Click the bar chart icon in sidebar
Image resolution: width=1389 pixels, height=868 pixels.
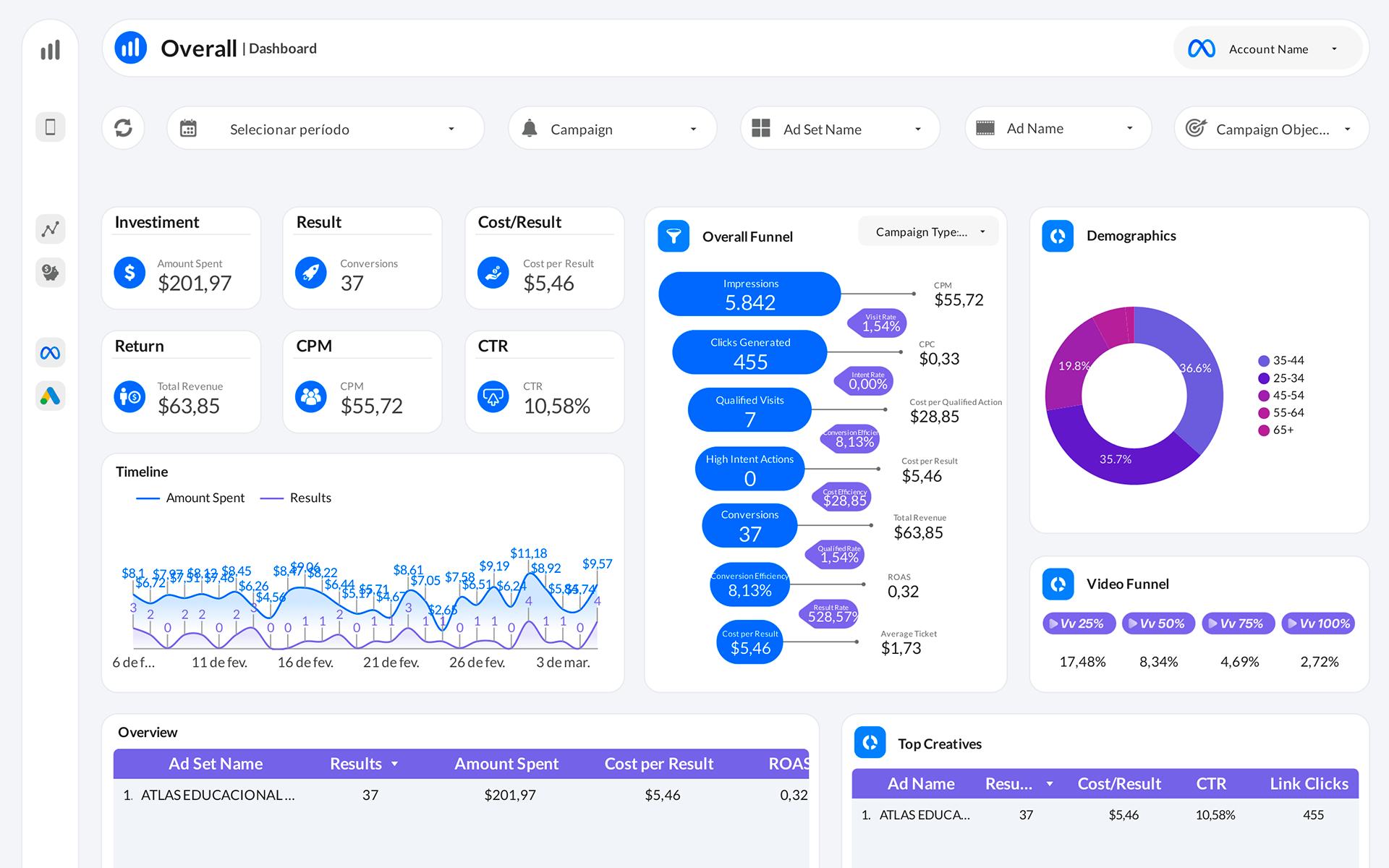coord(51,50)
